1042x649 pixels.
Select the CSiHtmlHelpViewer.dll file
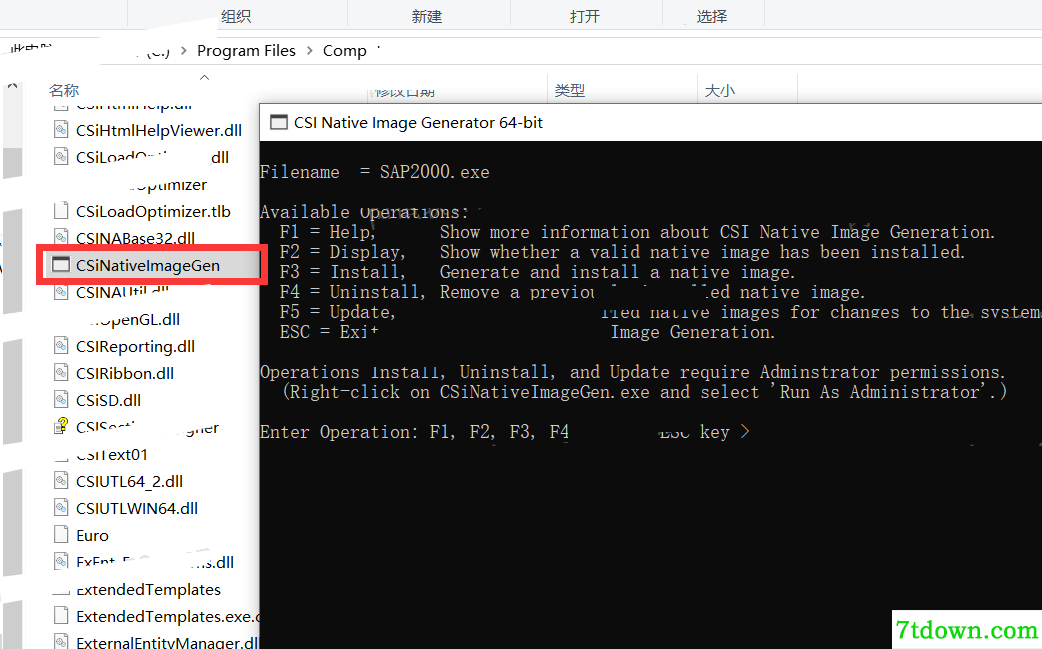(158, 130)
